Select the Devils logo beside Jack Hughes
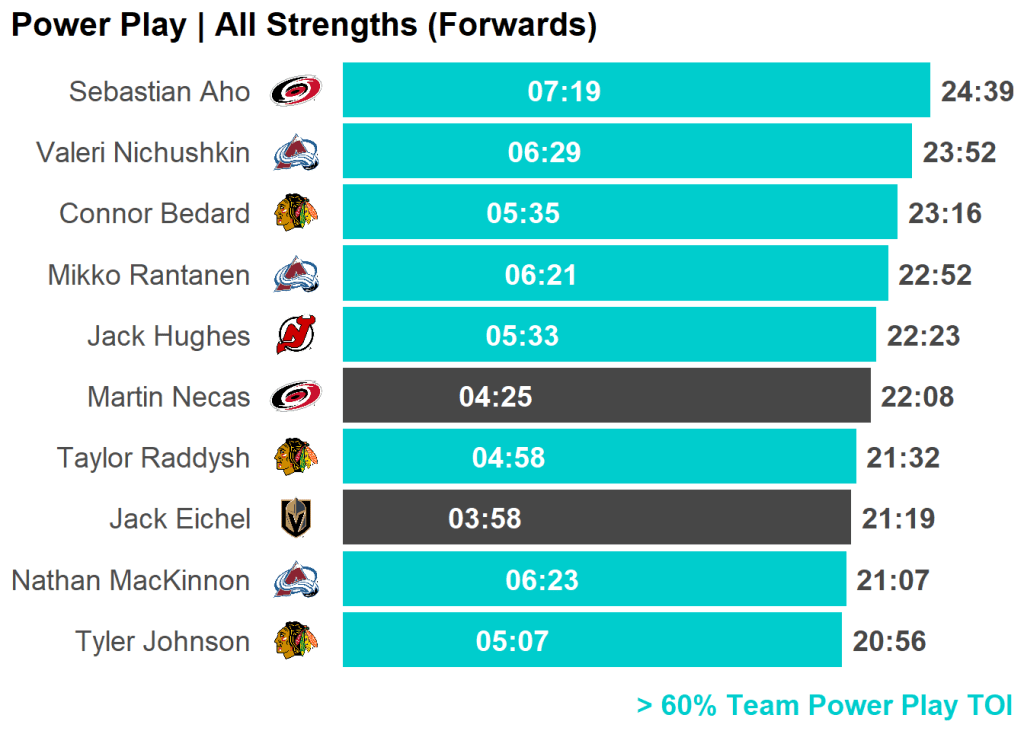This screenshot has height=731, width=1024. (296, 336)
